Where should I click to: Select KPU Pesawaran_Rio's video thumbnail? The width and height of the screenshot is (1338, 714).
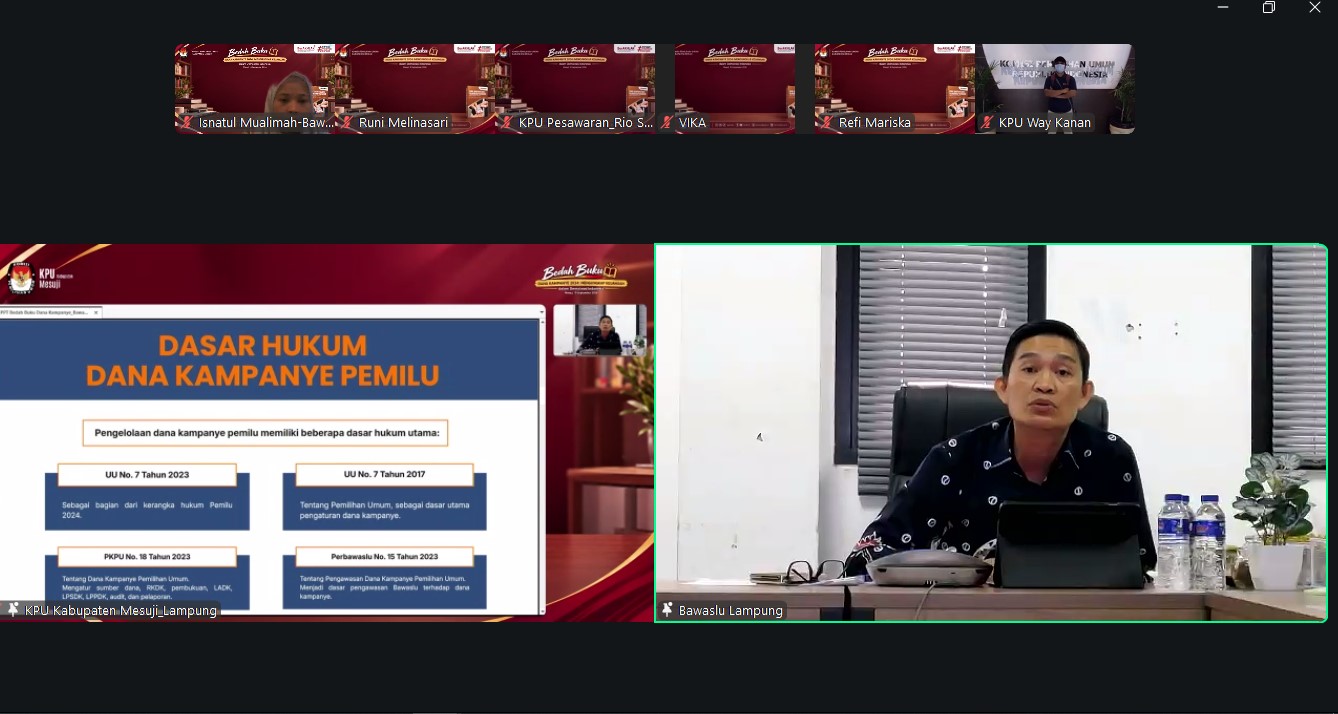575,89
